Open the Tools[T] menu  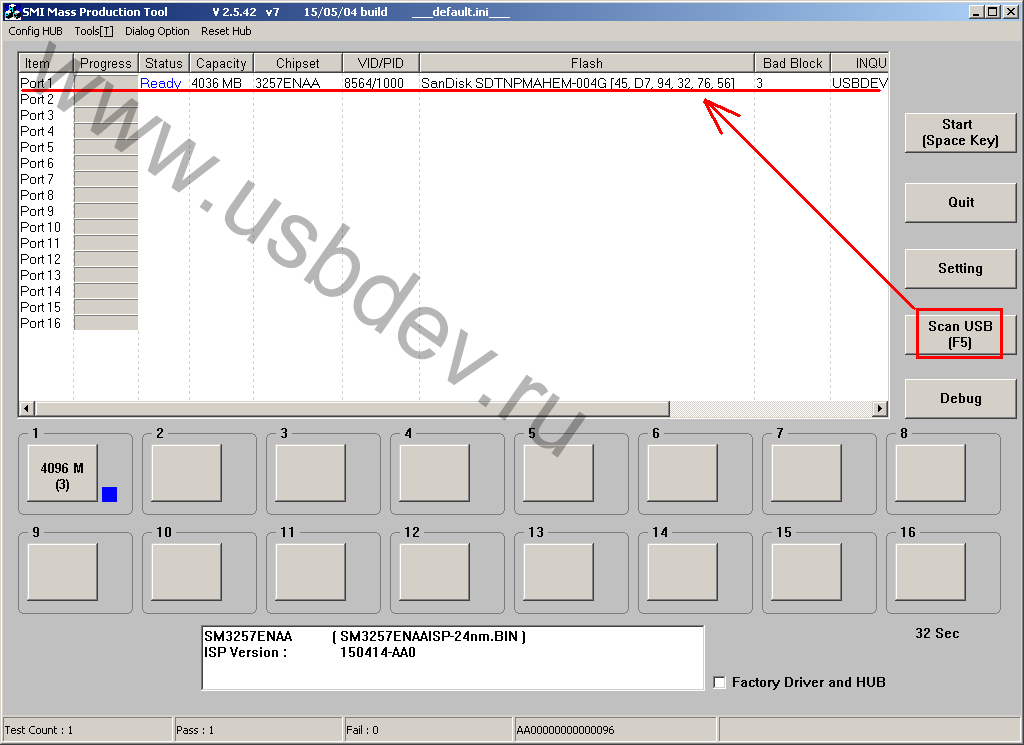tap(93, 31)
